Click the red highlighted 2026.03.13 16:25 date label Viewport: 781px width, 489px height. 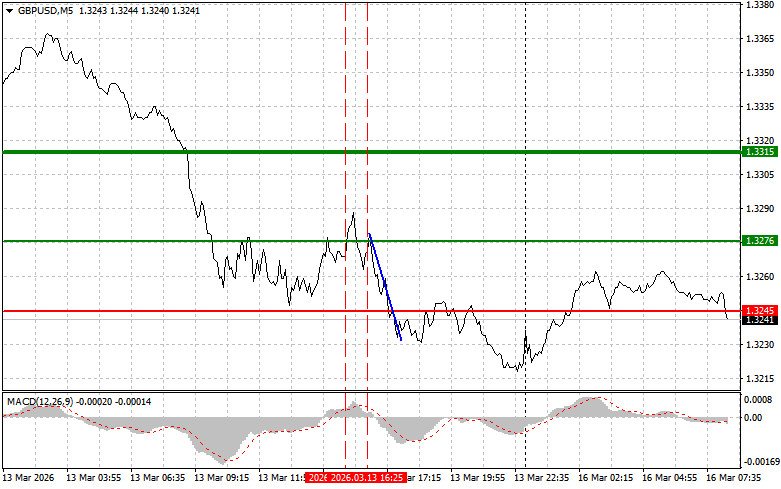368,478
